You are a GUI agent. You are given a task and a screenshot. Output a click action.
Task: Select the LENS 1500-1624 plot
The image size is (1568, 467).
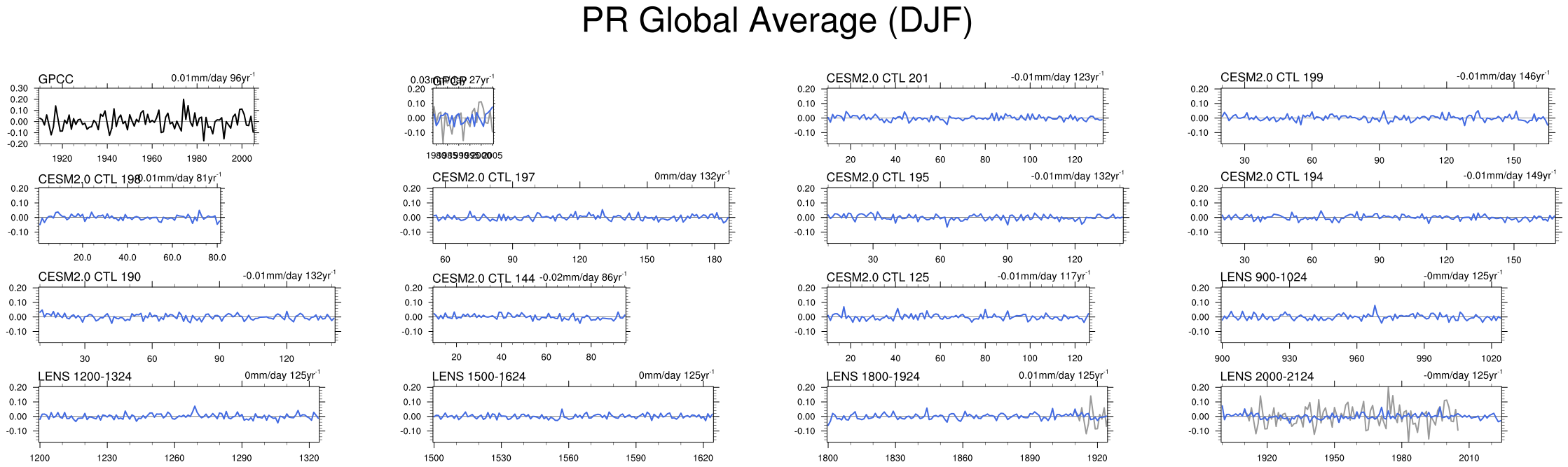pyautogui.click(x=573, y=414)
